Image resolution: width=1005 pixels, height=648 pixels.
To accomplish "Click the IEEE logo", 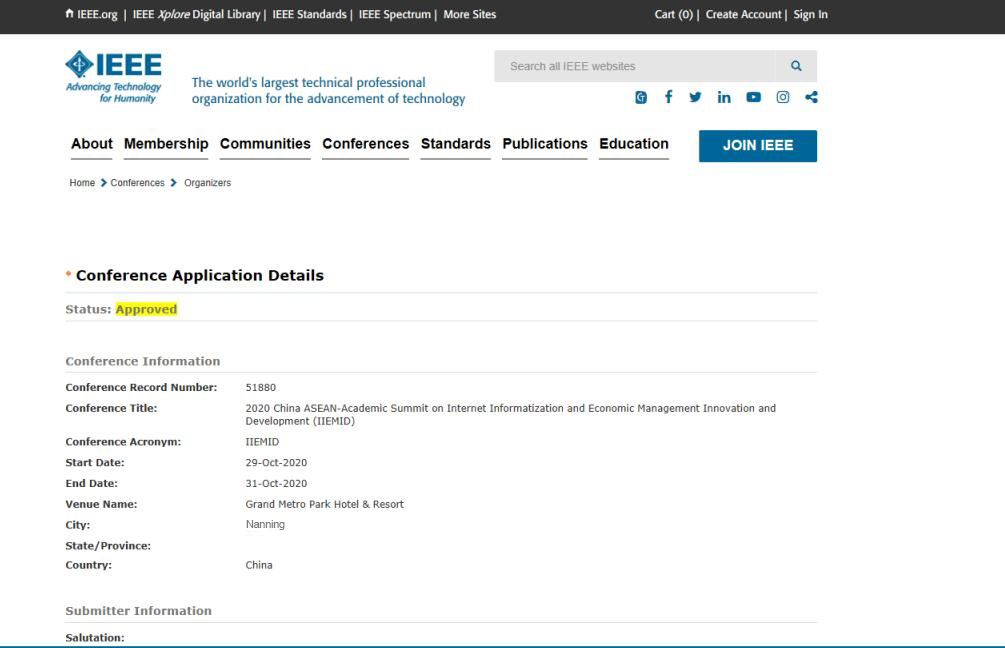I will coord(113,77).
